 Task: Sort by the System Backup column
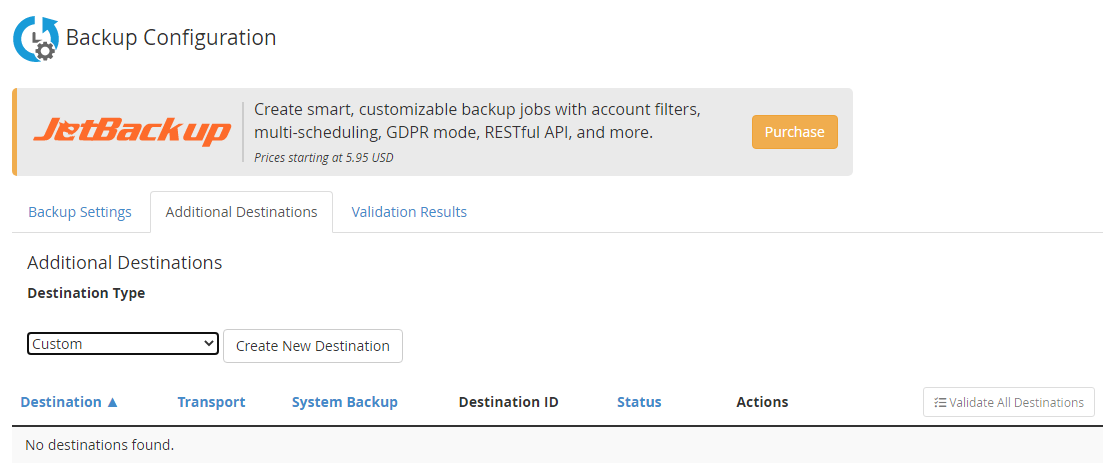click(345, 402)
